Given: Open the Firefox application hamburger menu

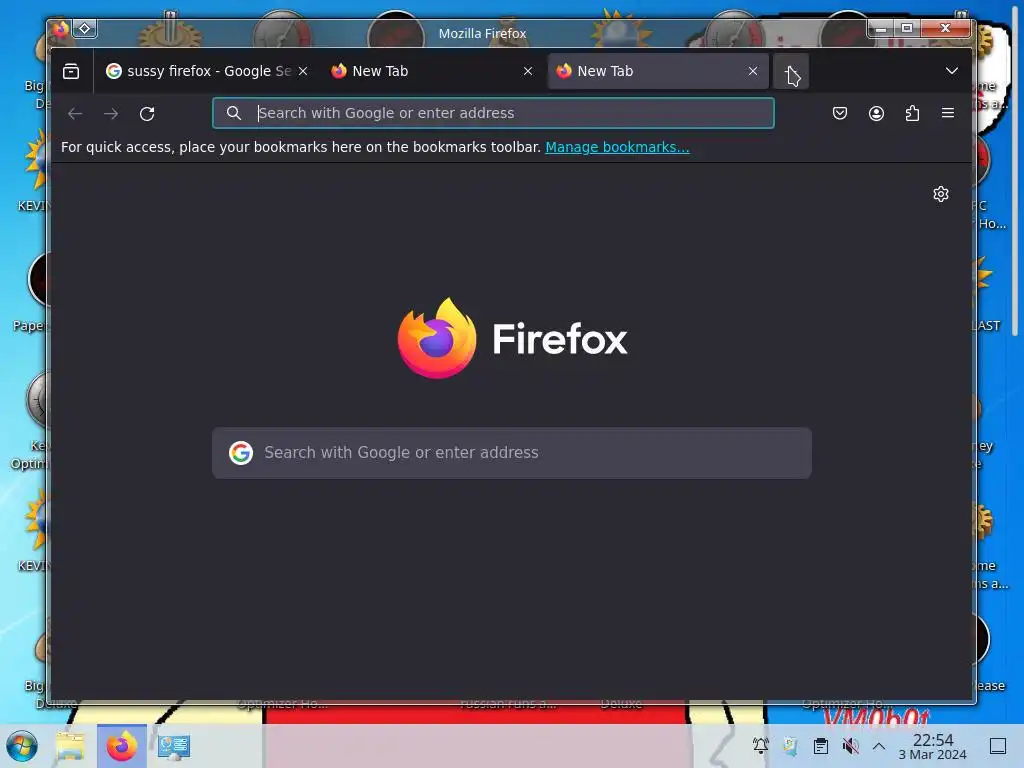Looking at the screenshot, I should 948,113.
